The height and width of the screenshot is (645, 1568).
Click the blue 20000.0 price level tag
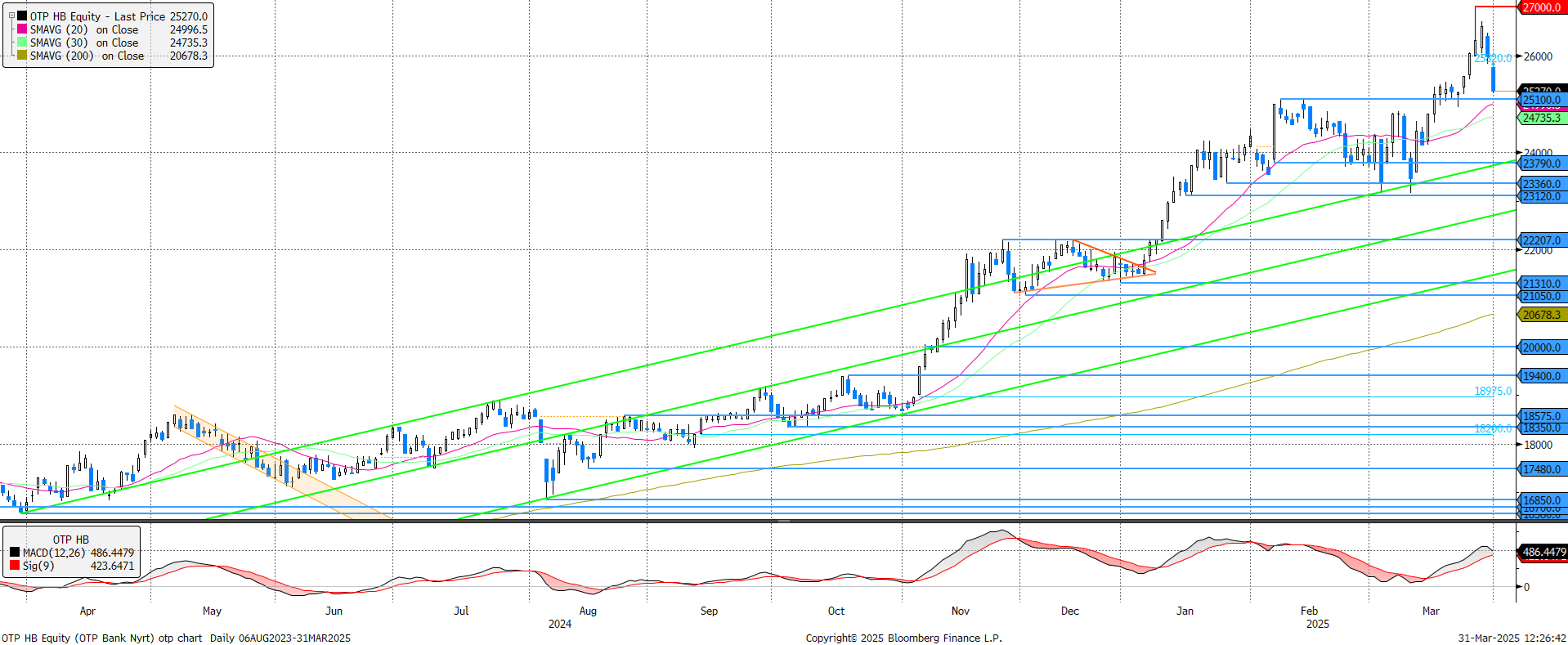point(1542,347)
